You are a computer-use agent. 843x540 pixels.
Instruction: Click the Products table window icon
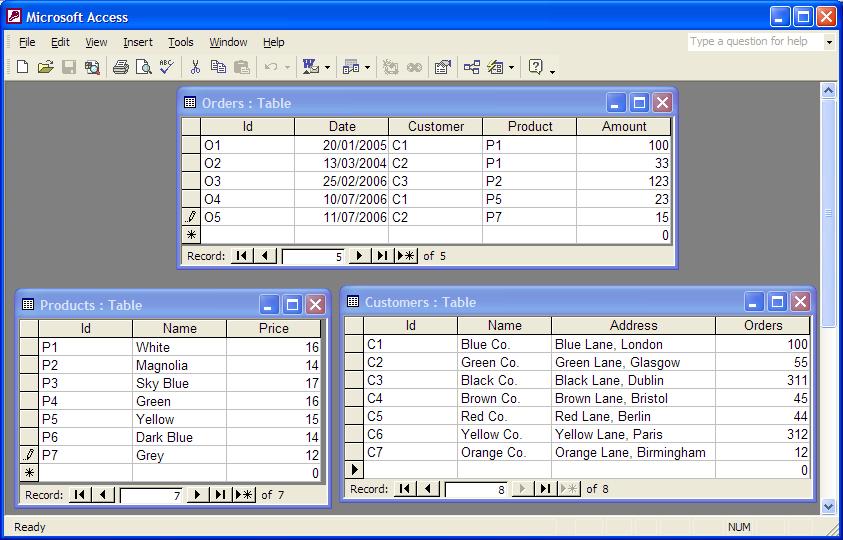click(28, 304)
